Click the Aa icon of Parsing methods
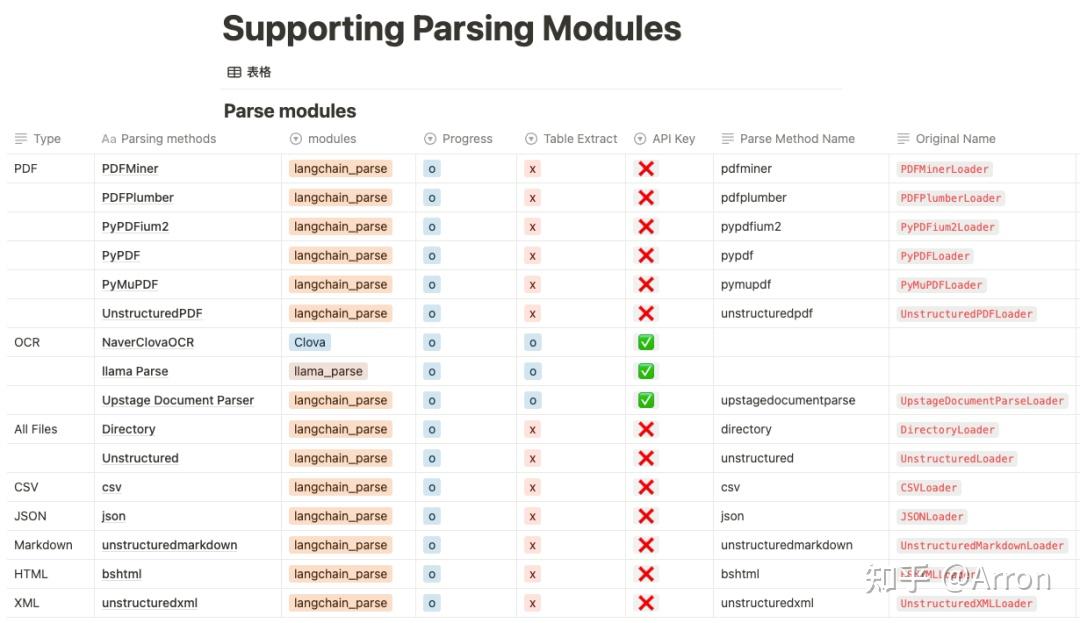1080x623 pixels. (109, 139)
